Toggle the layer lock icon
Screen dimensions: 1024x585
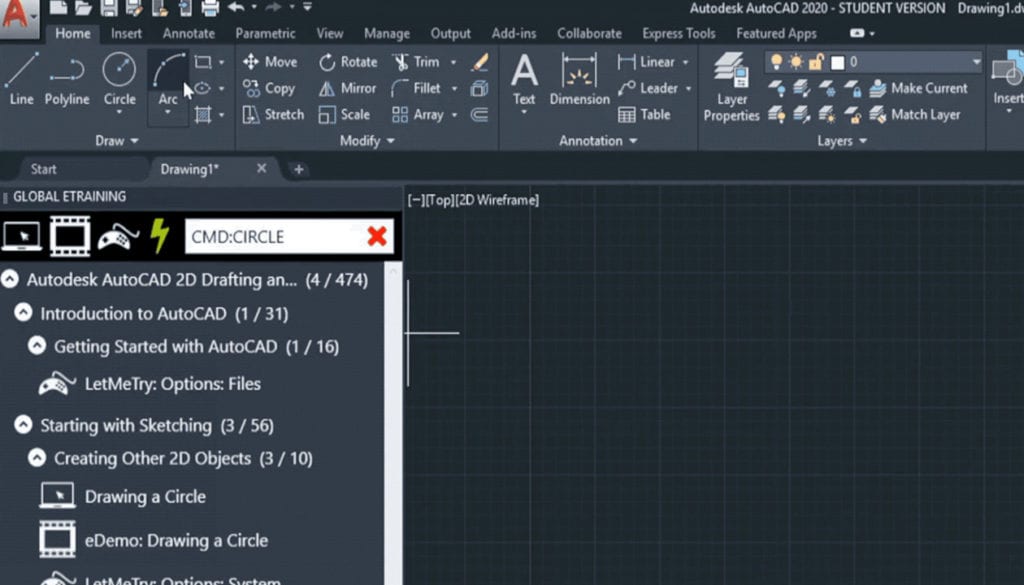click(816, 62)
